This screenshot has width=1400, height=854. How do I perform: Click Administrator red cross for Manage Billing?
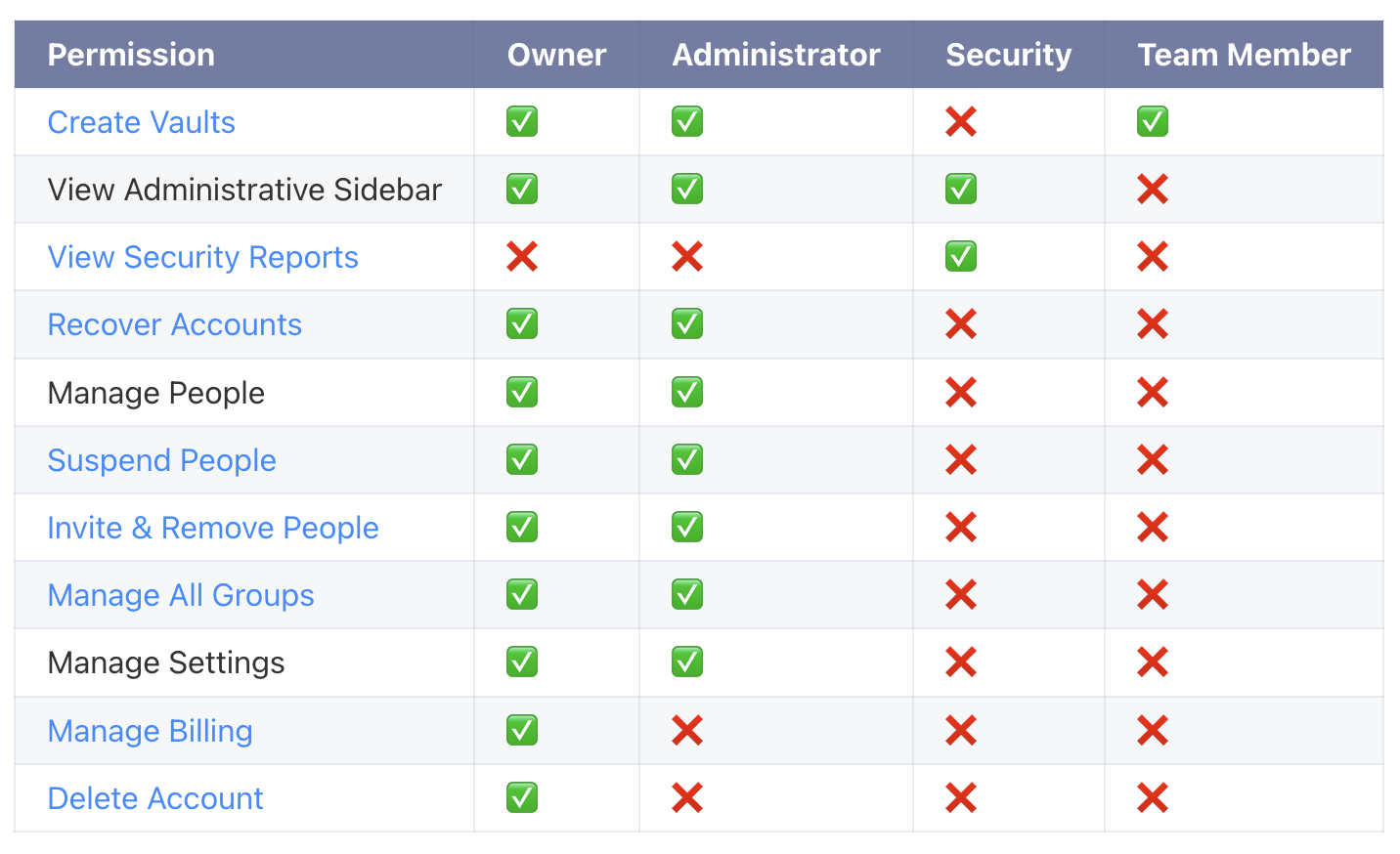pyautogui.click(x=687, y=731)
